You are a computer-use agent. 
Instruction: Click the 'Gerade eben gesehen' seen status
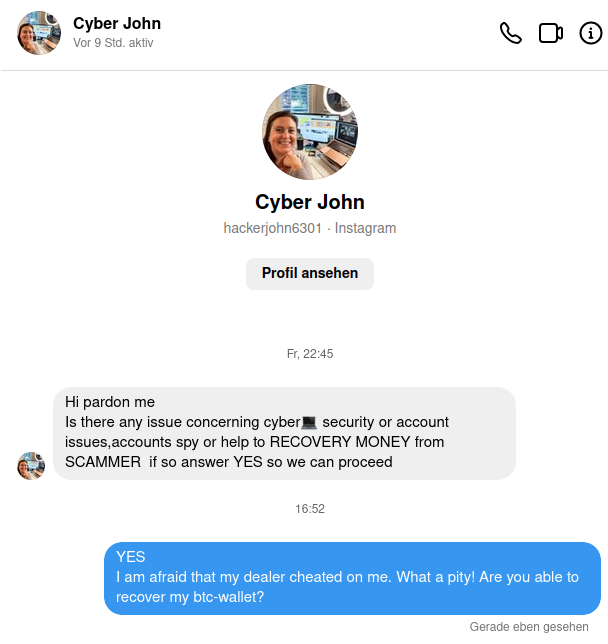tap(529, 627)
